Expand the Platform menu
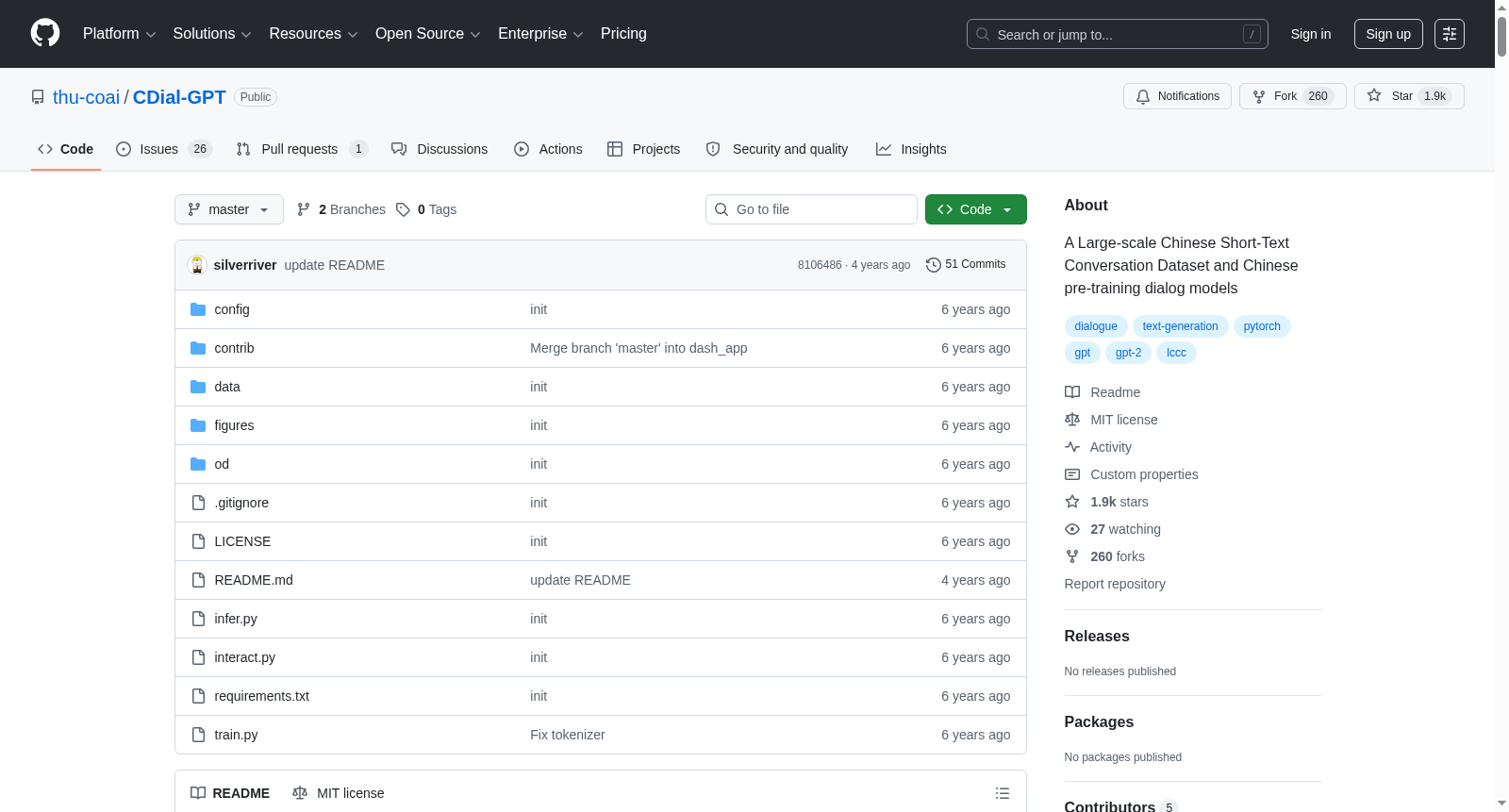Screen dimensions: 1509x812 (119, 34)
